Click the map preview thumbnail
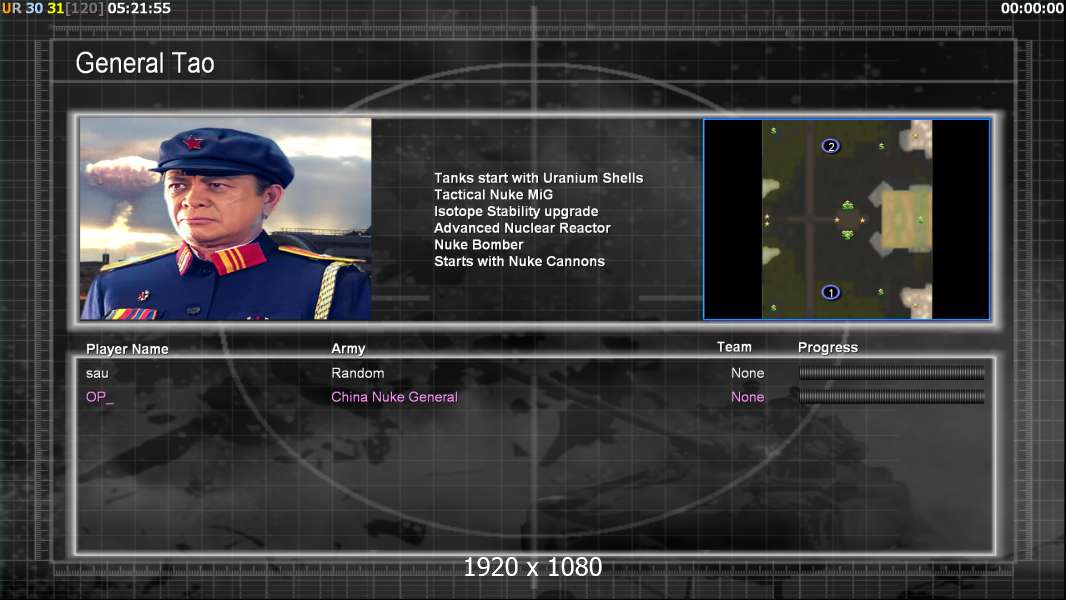The image size is (1066, 600). 846,219
